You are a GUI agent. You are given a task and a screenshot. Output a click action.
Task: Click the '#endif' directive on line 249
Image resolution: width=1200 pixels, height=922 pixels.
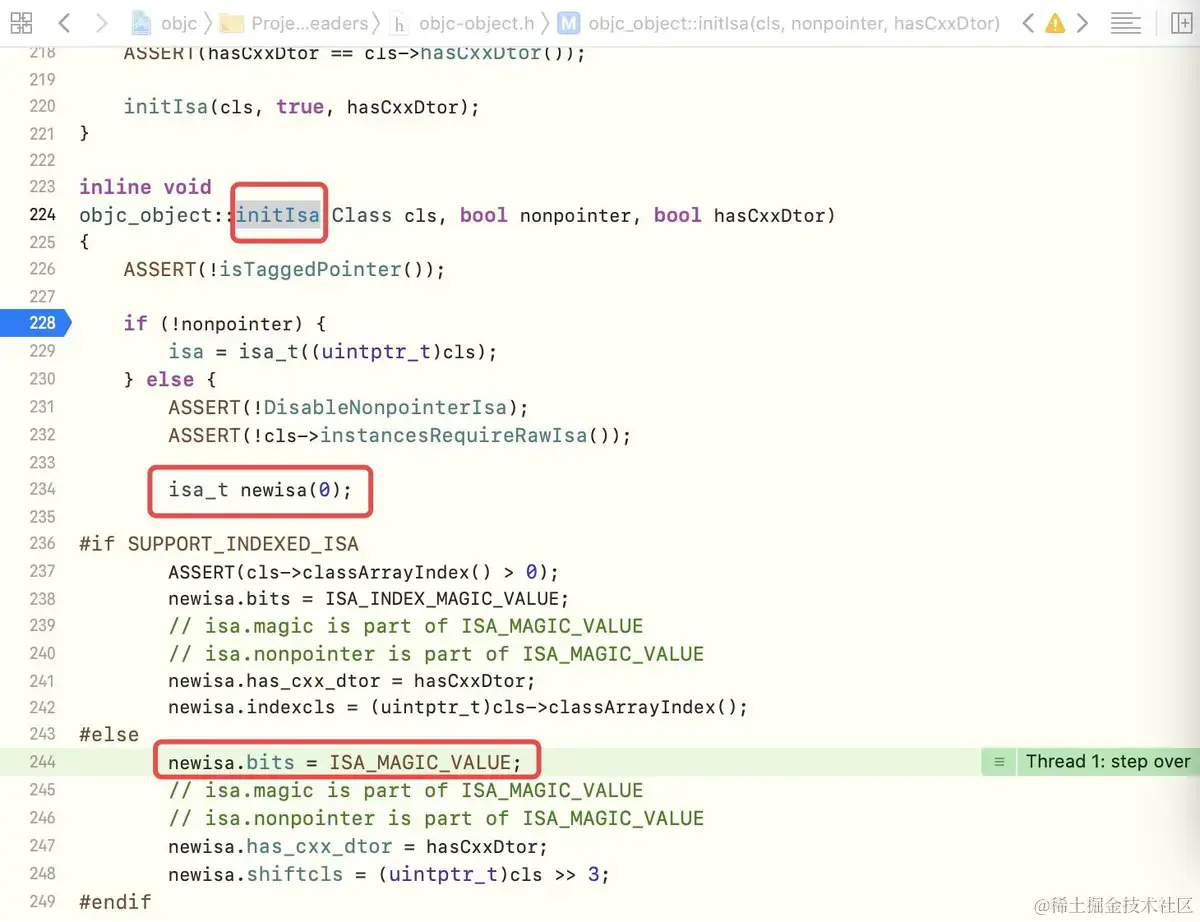point(115,901)
